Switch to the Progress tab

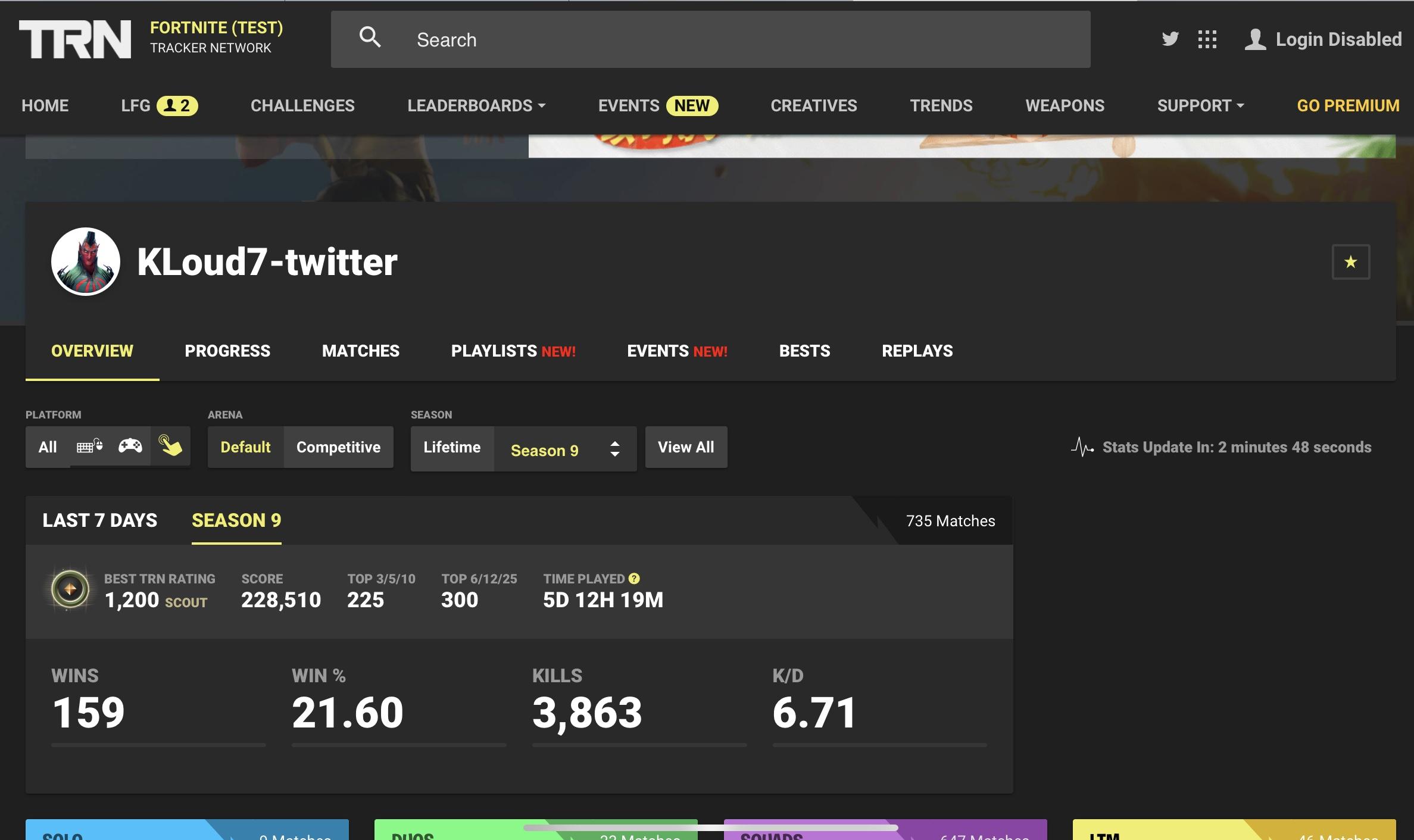pyautogui.click(x=227, y=351)
